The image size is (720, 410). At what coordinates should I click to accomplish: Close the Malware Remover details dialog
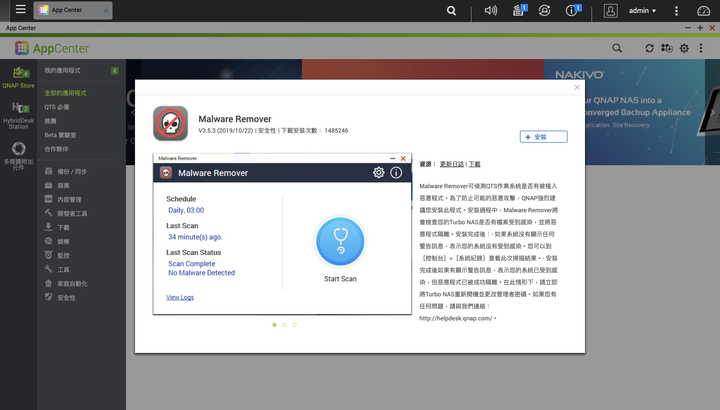click(577, 87)
